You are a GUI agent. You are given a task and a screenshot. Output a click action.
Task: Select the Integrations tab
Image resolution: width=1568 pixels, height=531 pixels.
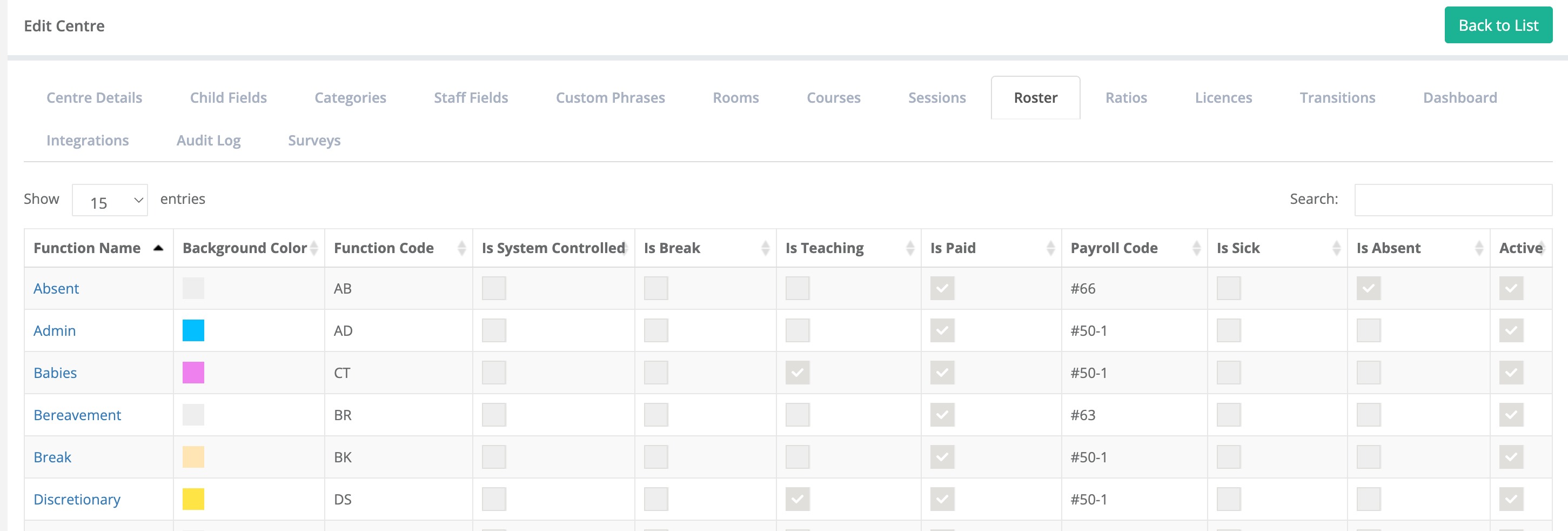pos(88,140)
